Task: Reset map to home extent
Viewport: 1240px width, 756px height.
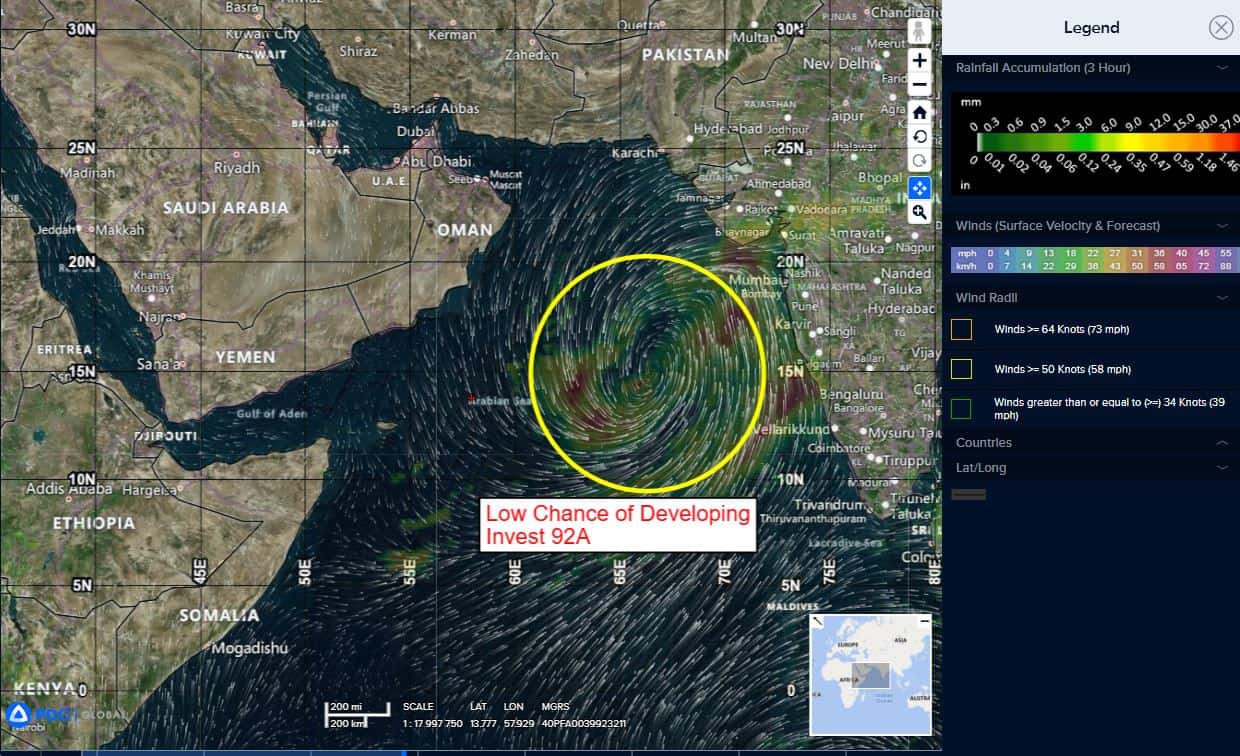Action: click(x=920, y=112)
